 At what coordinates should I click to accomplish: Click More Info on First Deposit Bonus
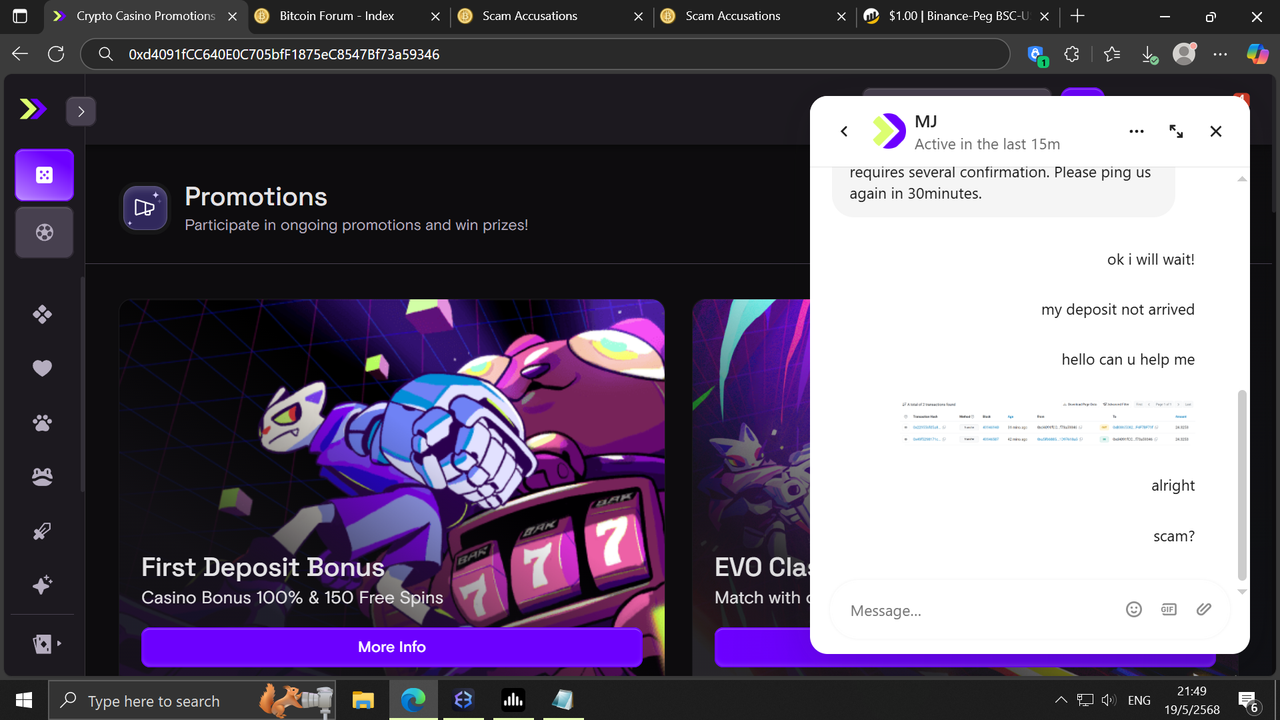391,647
